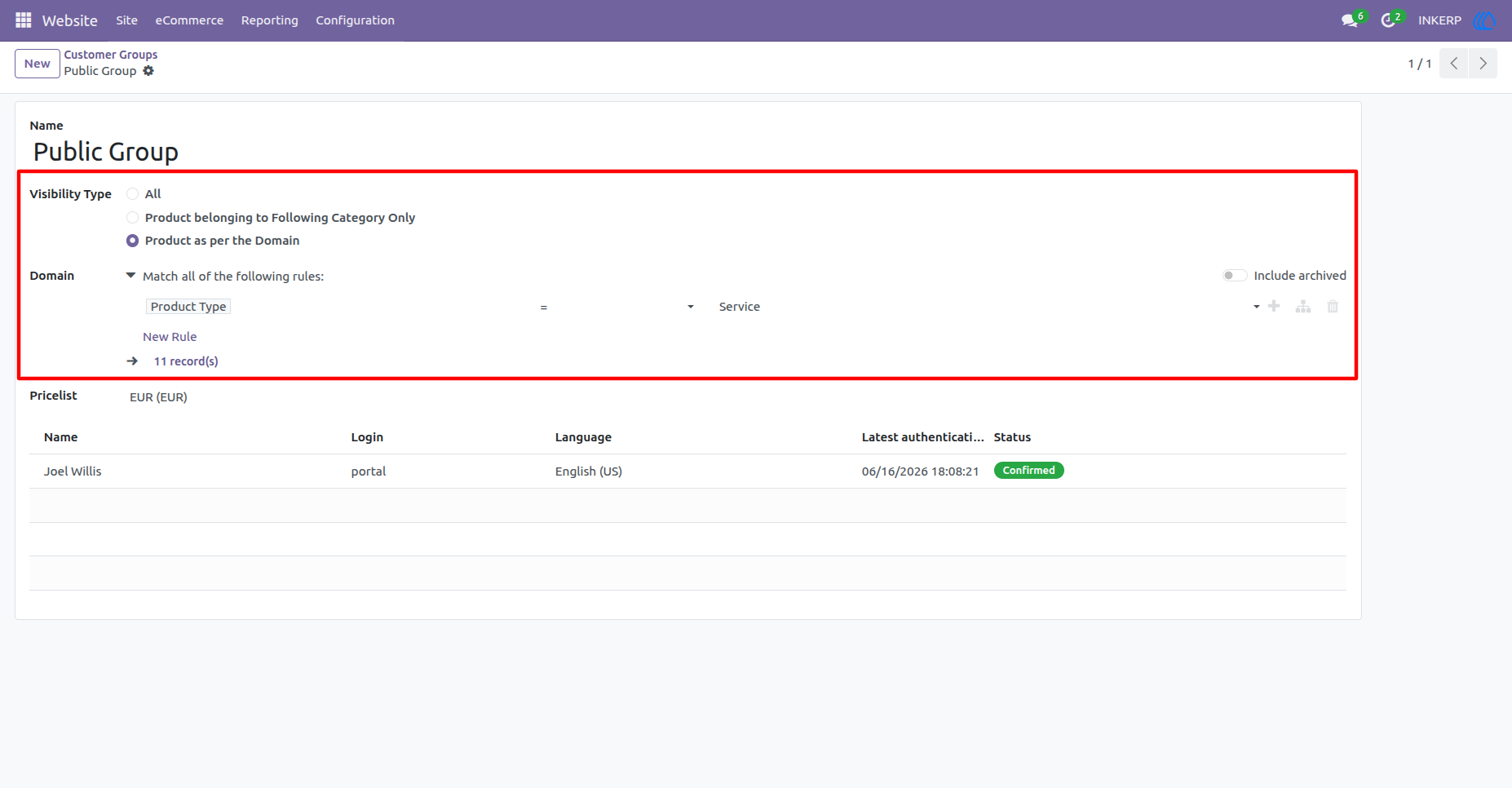
Task: Click the EUR (EUR) pricelist field
Action: click(x=158, y=397)
